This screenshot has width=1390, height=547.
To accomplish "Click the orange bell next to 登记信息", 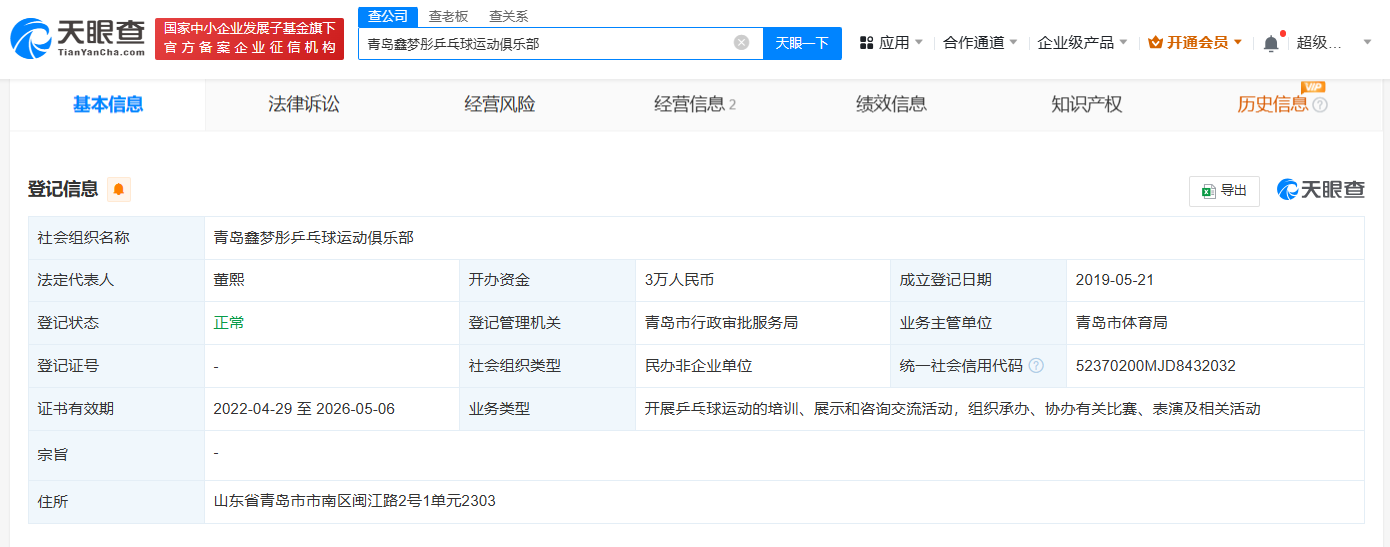I will click(x=119, y=189).
